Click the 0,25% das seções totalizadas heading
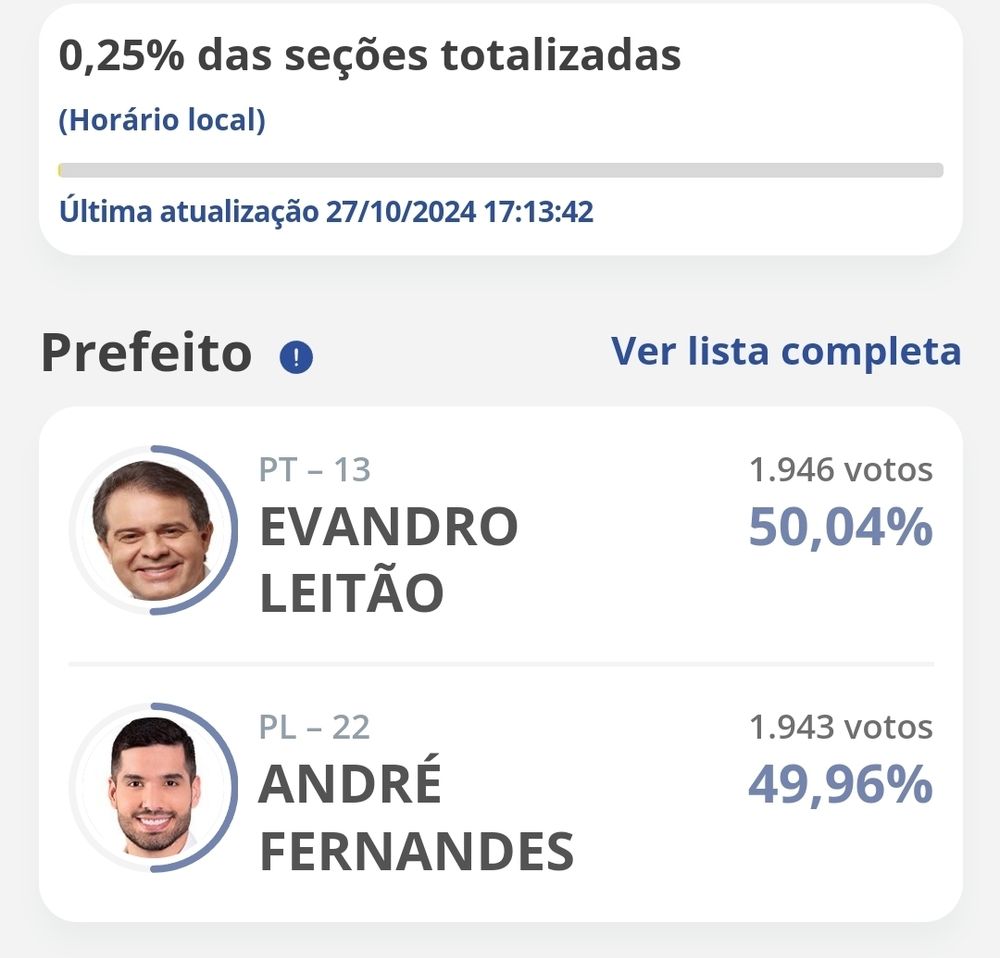Image resolution: width=1000 pixels, height=958 pixels. tap(370, 56)
